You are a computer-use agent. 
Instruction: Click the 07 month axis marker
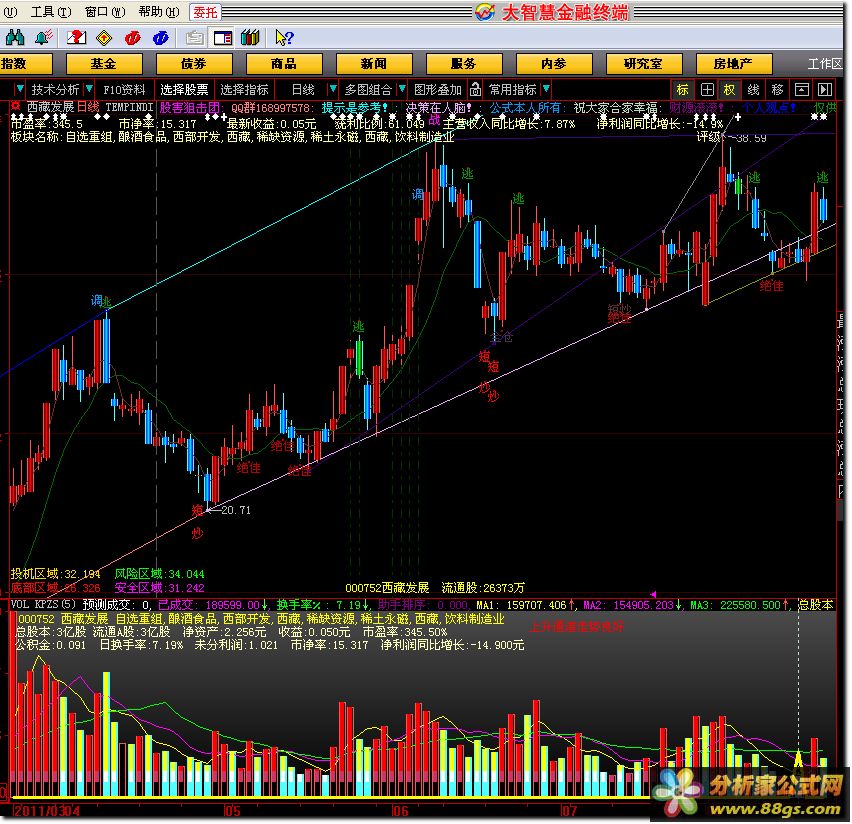569,811
